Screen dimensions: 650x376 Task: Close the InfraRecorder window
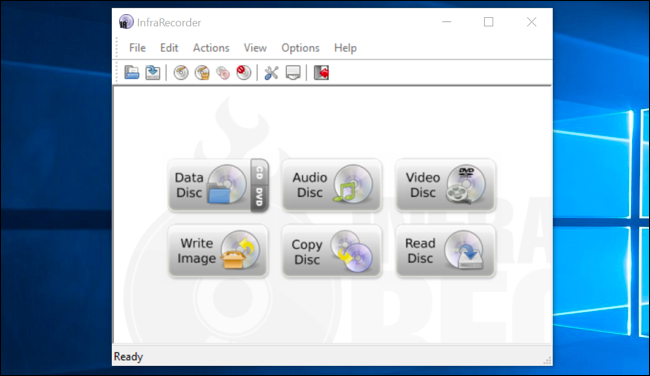tap(531, 22)
